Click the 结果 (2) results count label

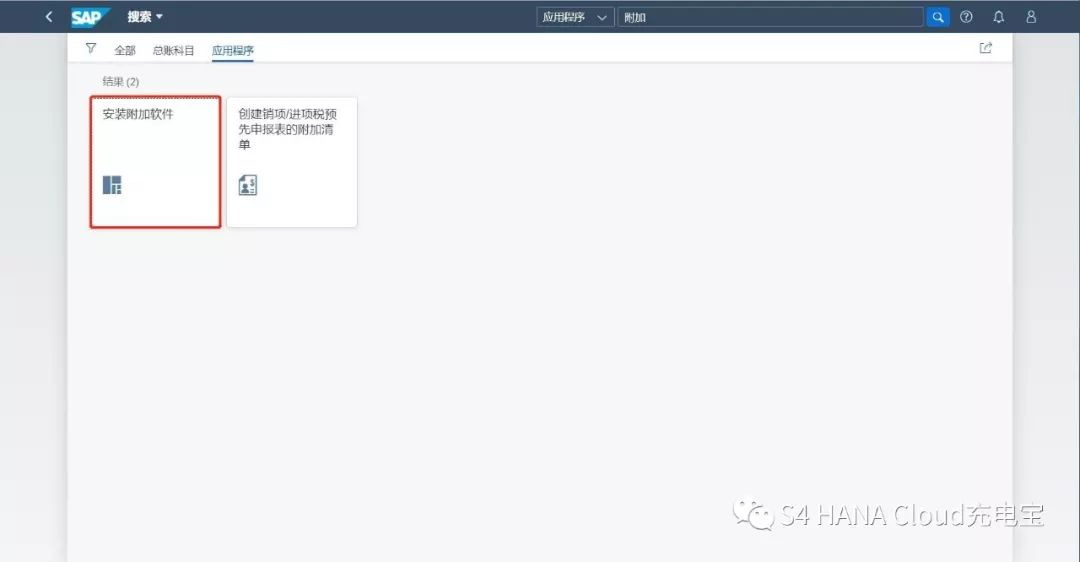tap(121, 81)
